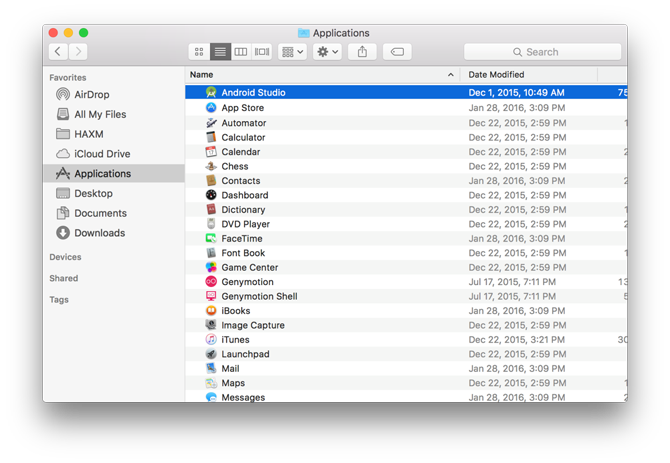Viewport: 670px width, 463px height.
Task: Expand the Shared sidebar section
Action: tap(64, 278)
